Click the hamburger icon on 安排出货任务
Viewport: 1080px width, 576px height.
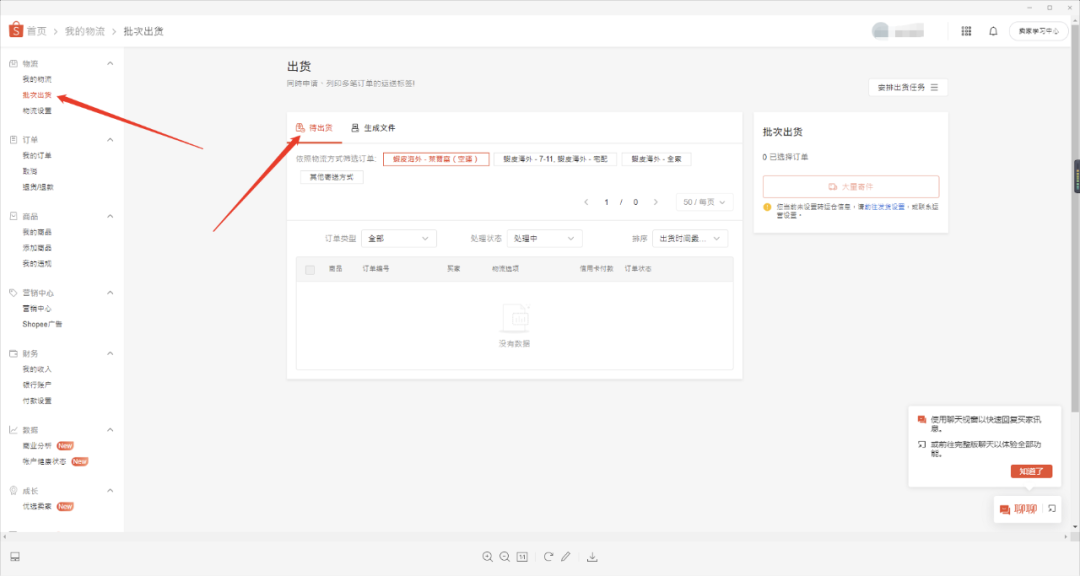[936, 87]
